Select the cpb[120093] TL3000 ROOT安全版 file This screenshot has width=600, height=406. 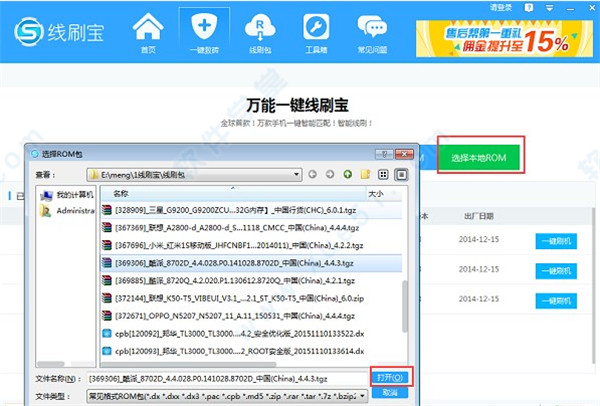coord(251,351)
